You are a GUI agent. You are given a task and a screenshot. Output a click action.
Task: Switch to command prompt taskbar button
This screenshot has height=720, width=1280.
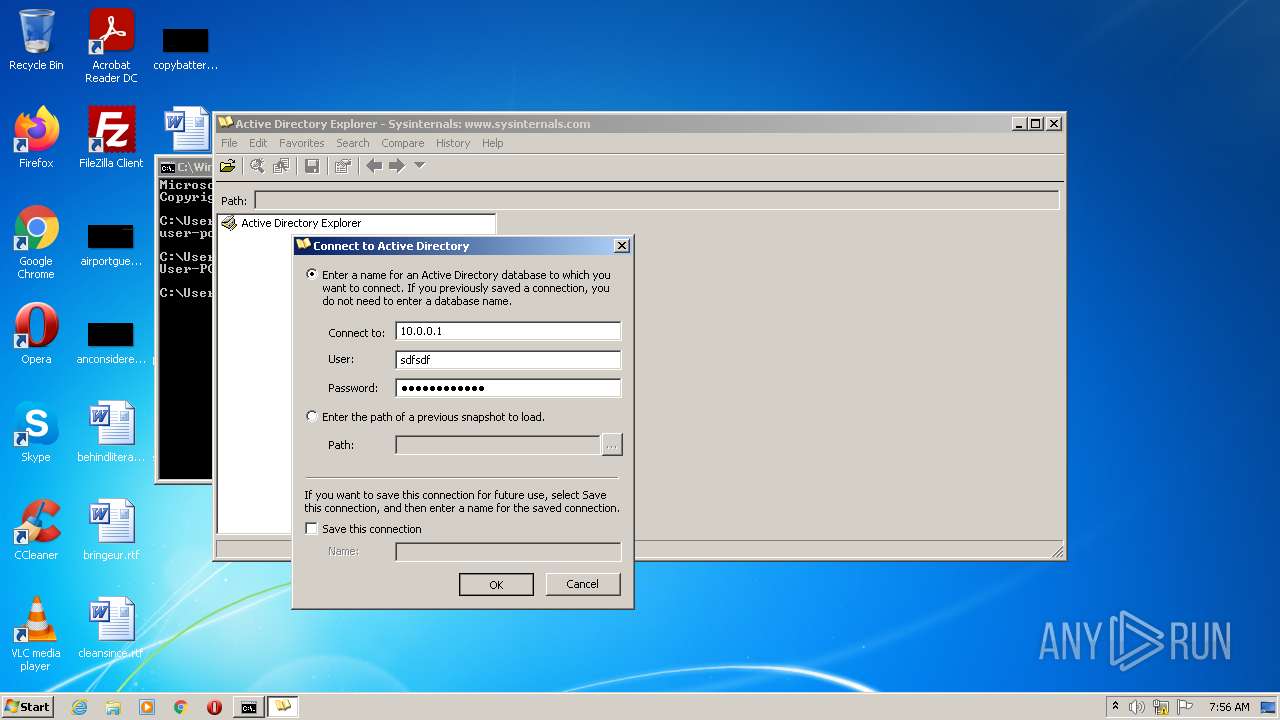click(248, 707)
